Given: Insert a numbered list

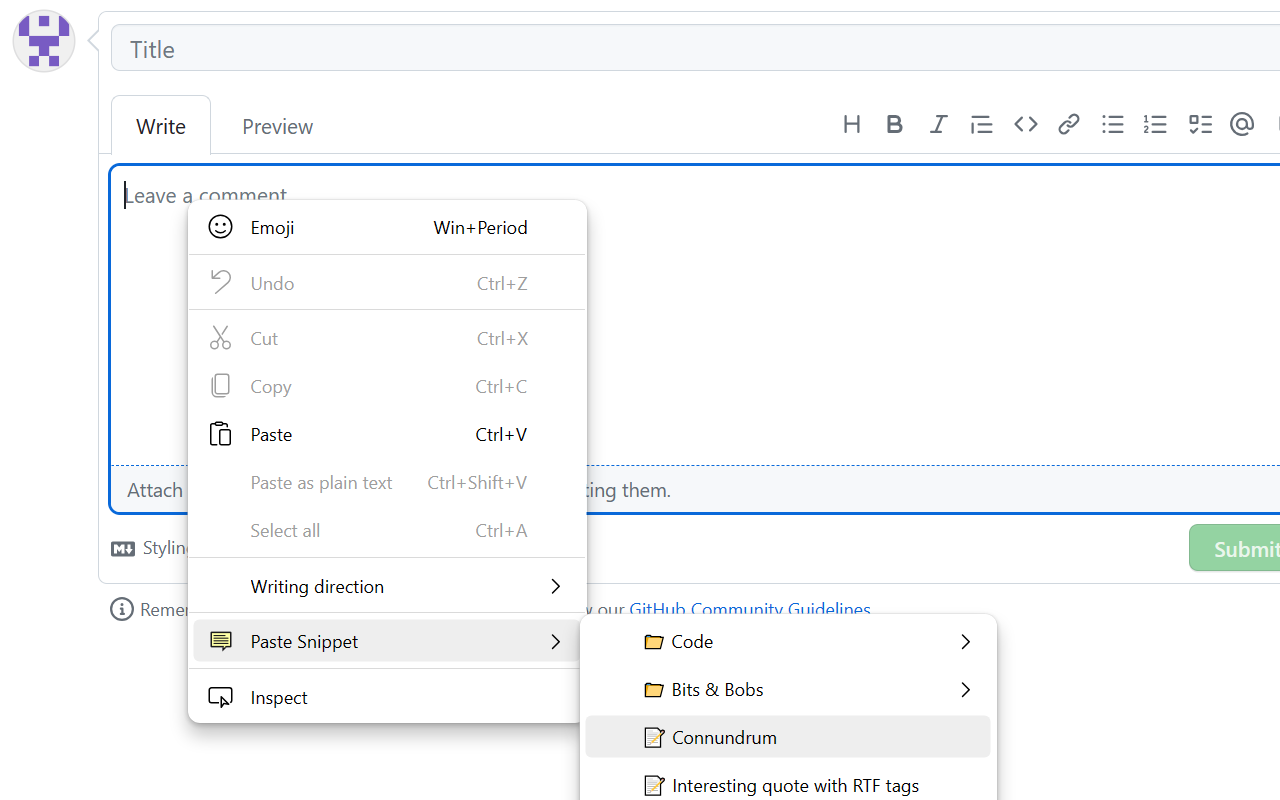Looking at the screenshot, I should 1155,125.
